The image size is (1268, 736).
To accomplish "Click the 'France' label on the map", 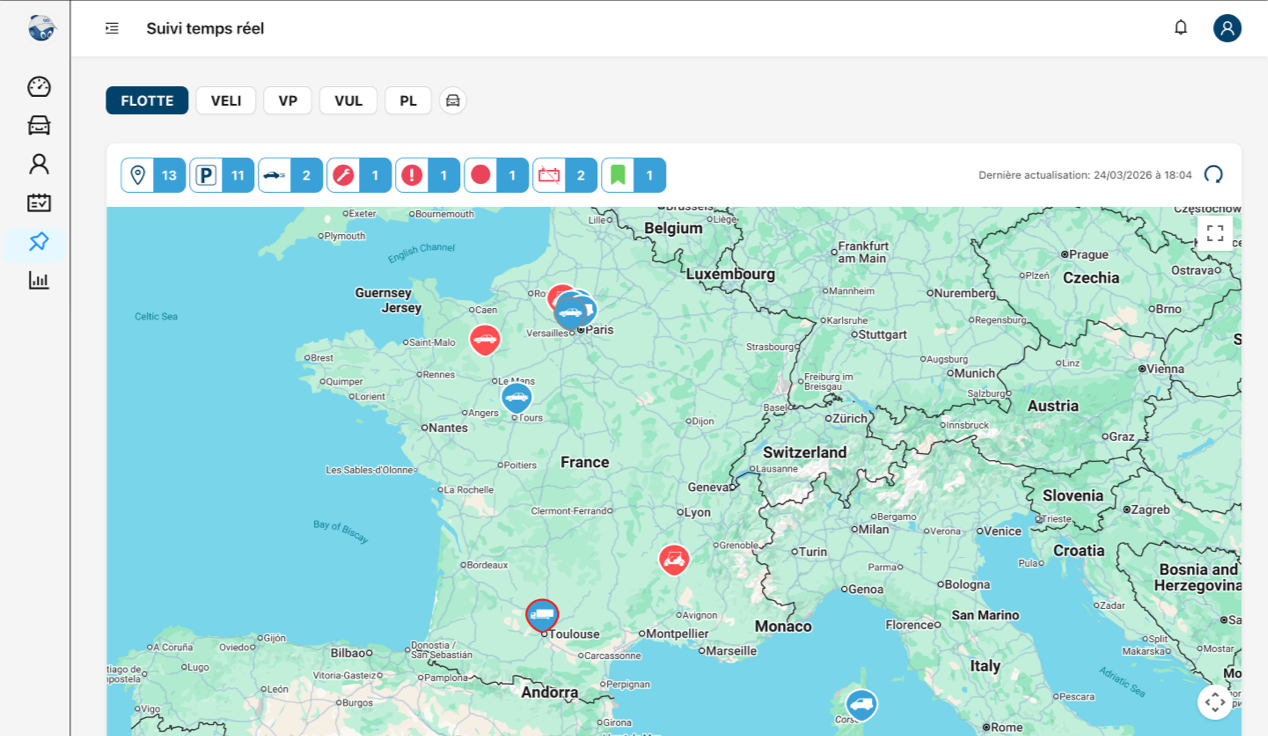I will (585, 462).
